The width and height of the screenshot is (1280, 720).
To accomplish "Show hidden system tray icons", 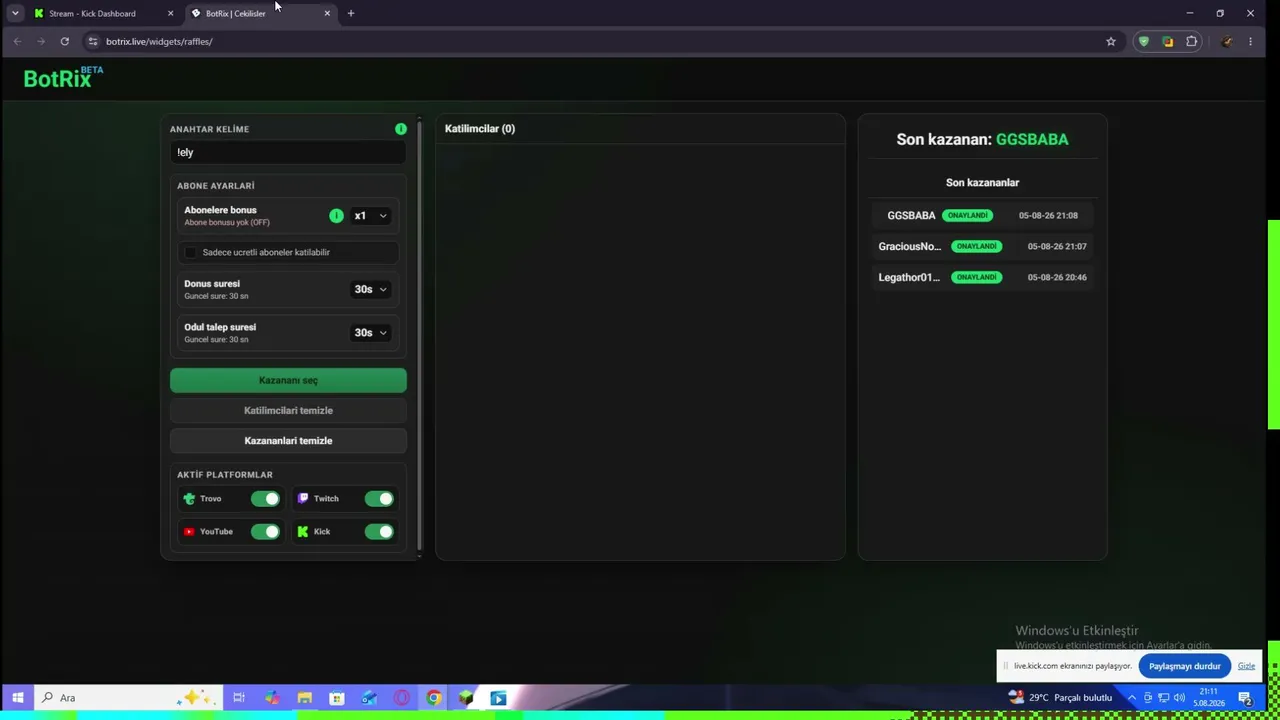I will 1132,698.
